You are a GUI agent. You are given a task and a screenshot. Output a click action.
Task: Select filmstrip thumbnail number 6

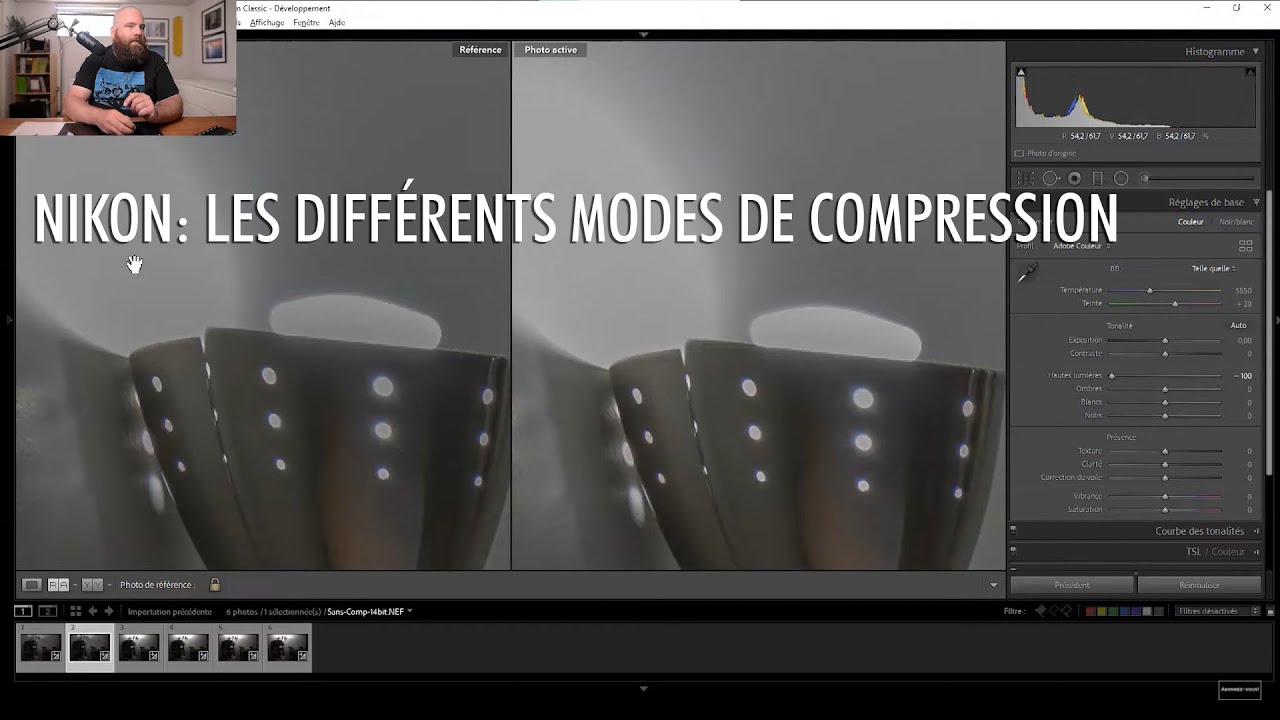click(x=287, y=648)
